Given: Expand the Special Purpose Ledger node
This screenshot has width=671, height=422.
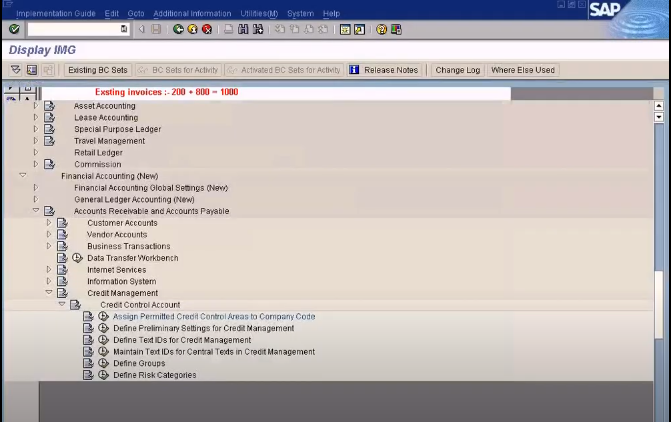Looking at the screenshot, I should 36,129.
